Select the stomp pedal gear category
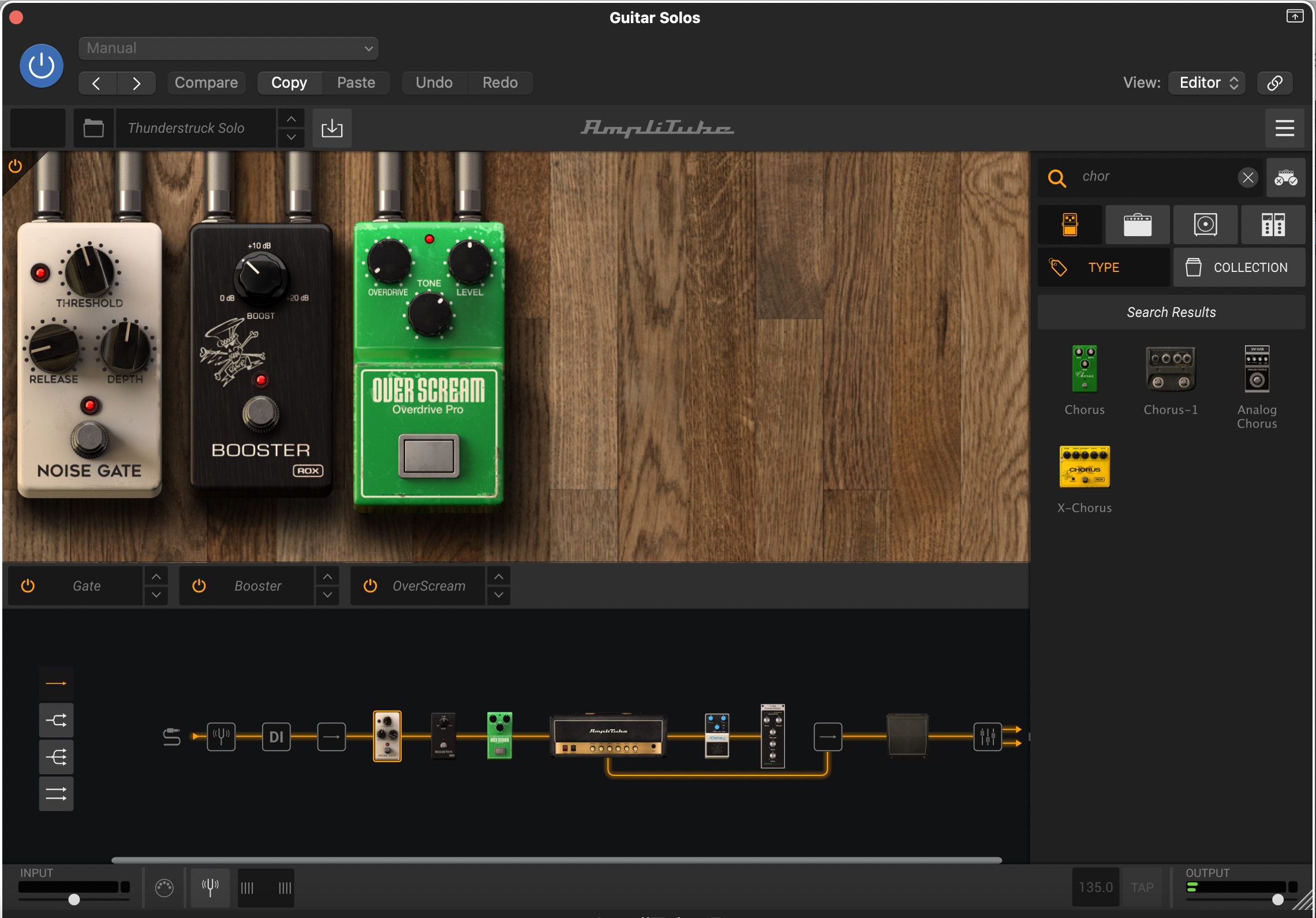 1070,225
